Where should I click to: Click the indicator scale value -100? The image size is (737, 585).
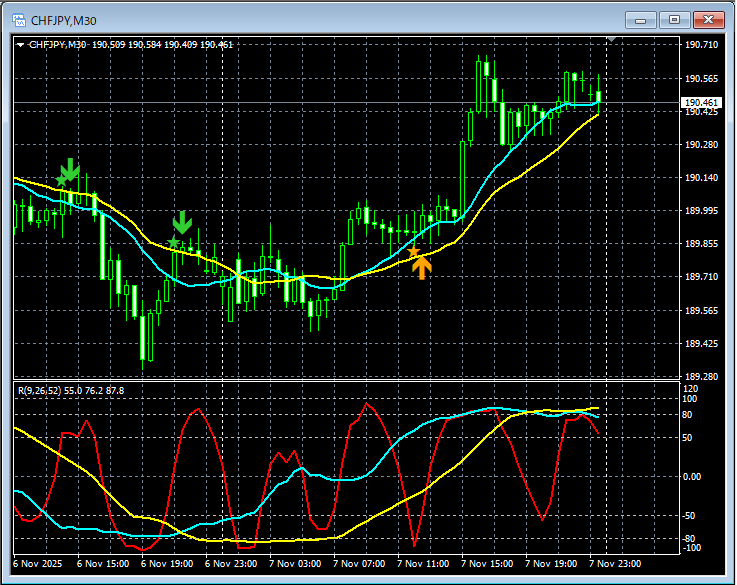click(690, 548)
